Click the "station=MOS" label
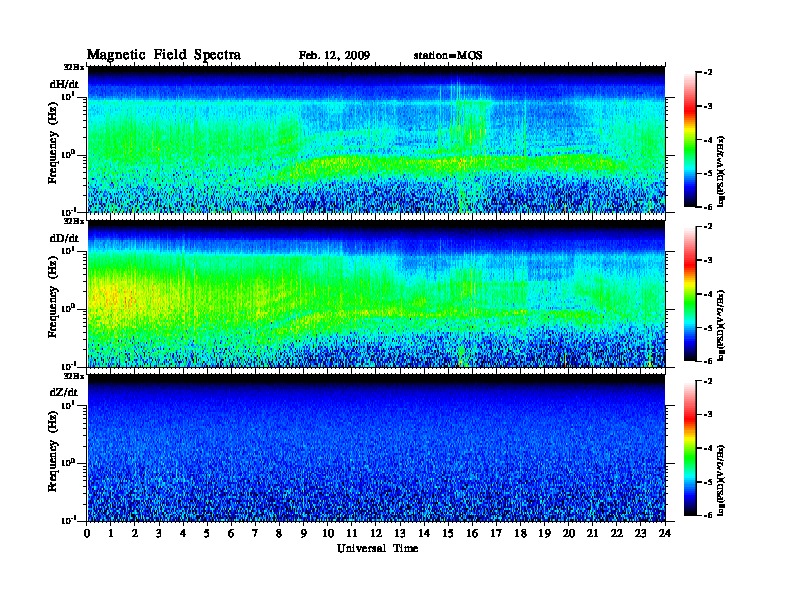Screen dimensions: 792x612 pyautogui.click(x=448, y=55)
